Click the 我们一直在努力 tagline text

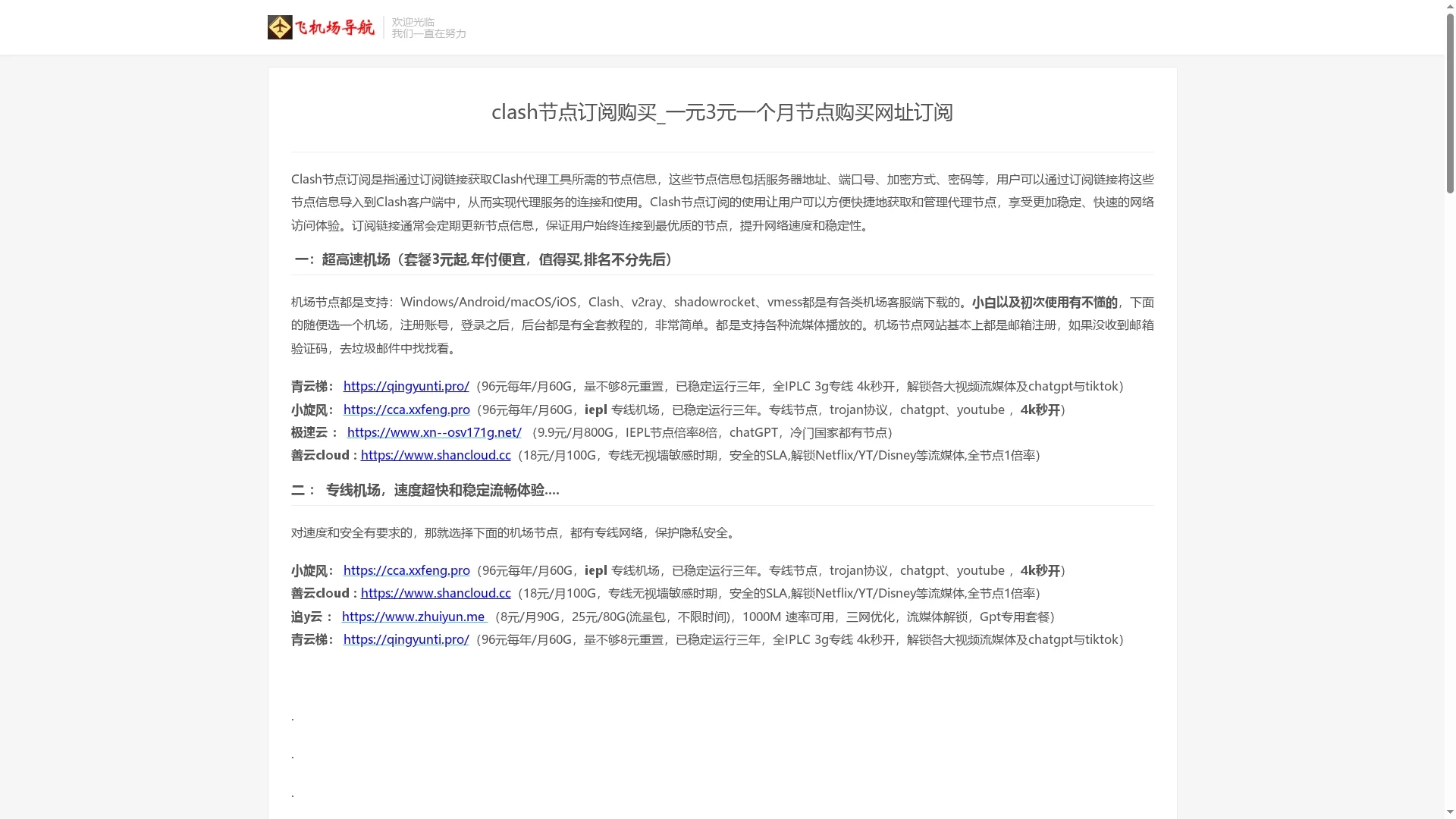428,33
